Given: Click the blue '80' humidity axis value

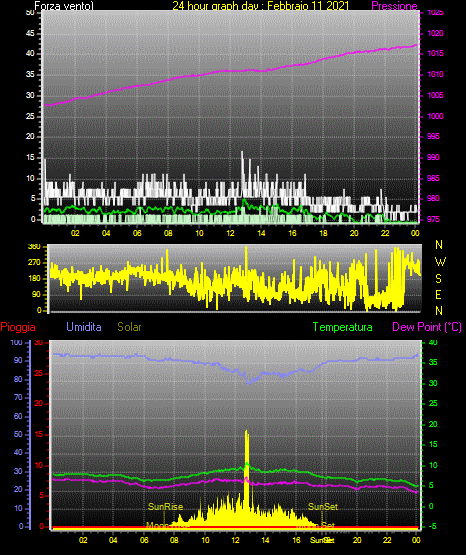Looking at the screenshot, I should pos(18,379).
